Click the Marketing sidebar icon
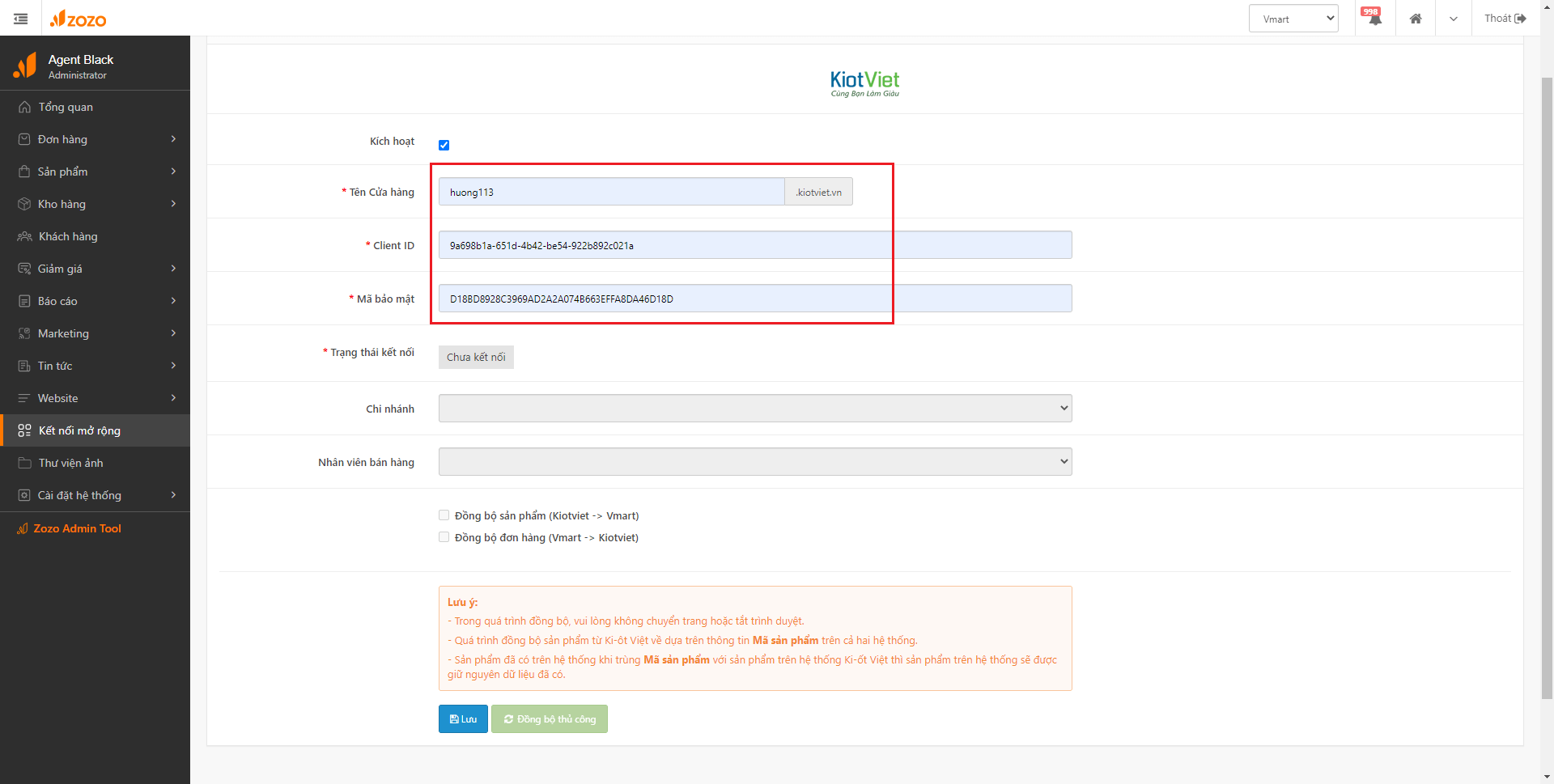1554x784 pixels. click(24, 333)
